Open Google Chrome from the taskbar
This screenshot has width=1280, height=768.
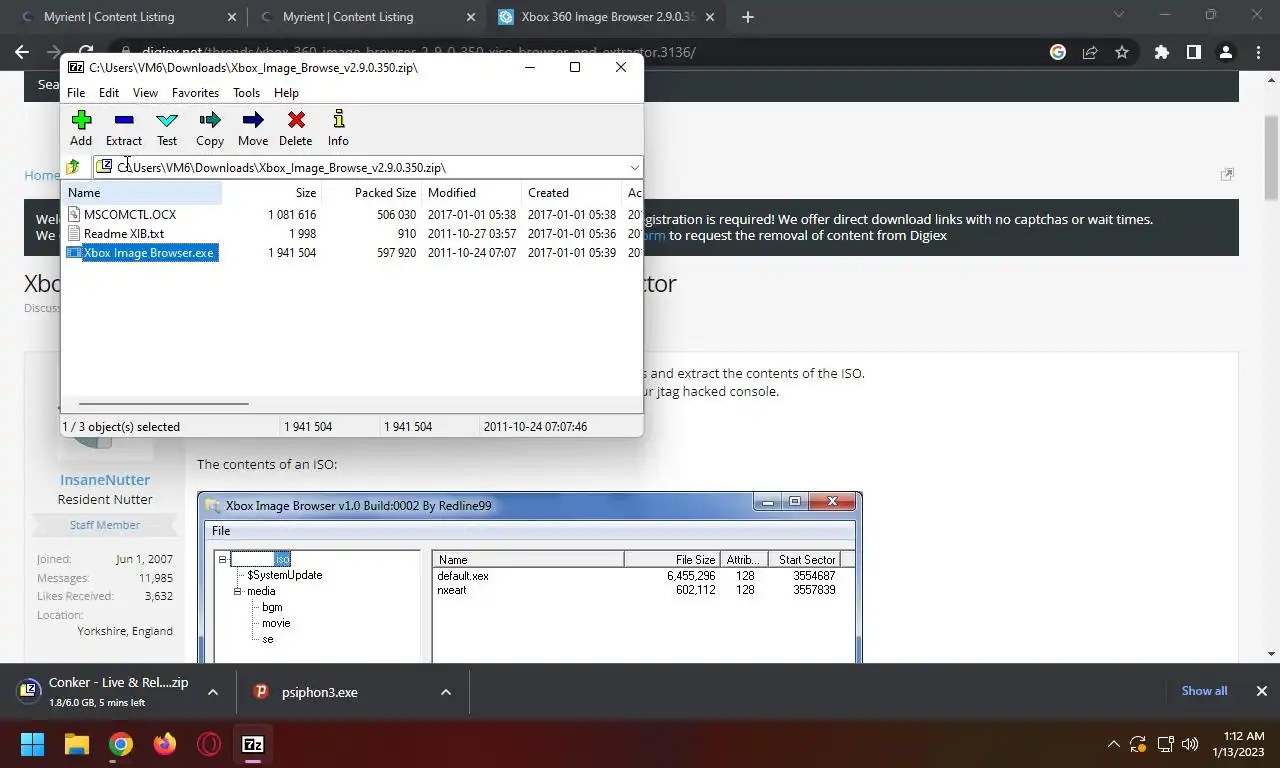[121, 744]
